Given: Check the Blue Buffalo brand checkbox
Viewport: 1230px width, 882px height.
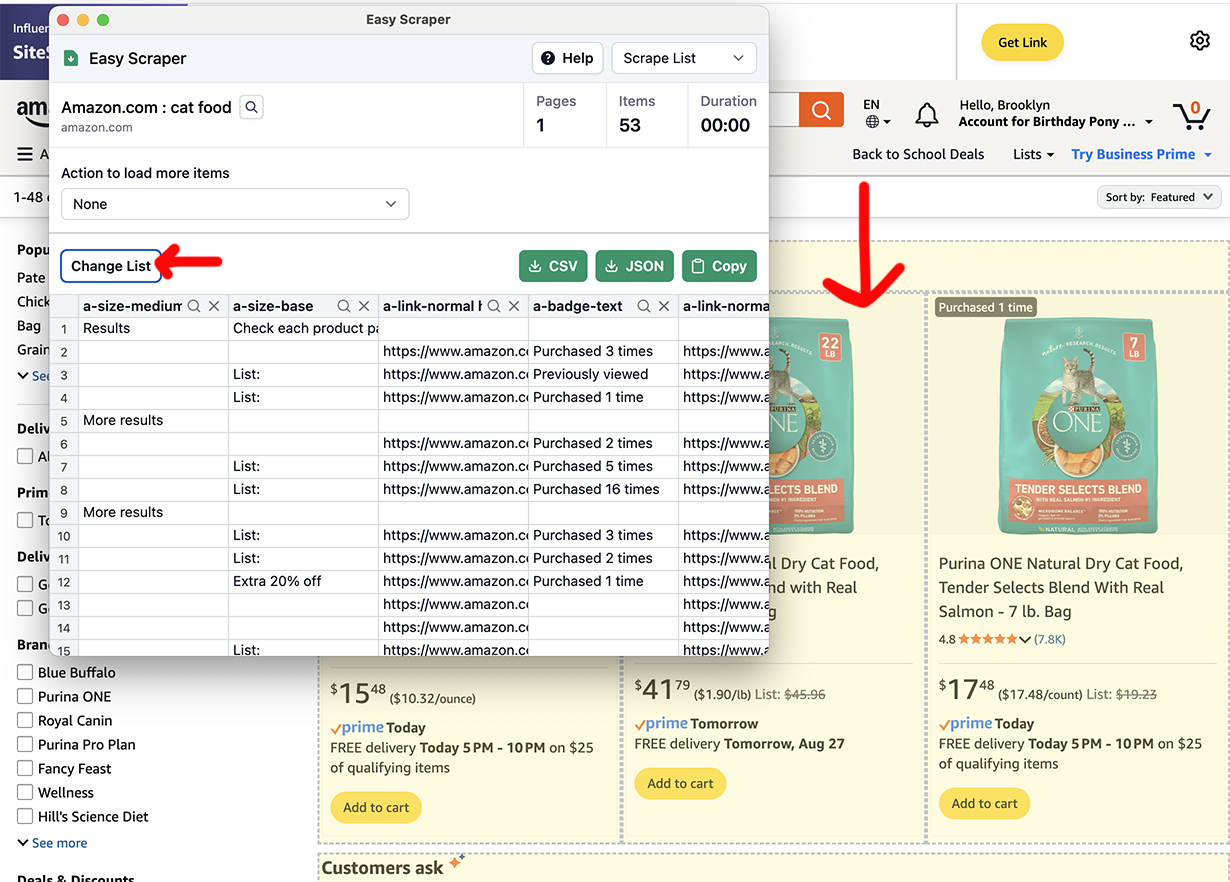Looking at the screenshot, I should (x=25, y=672).
